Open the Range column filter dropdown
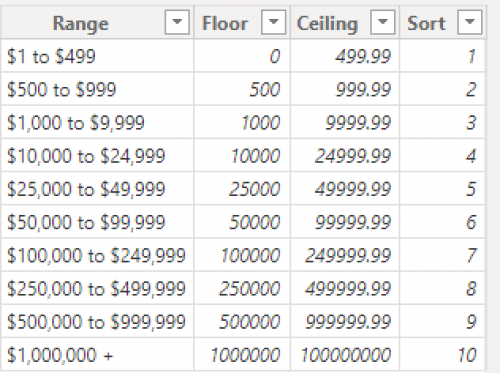 pos(177,22)
